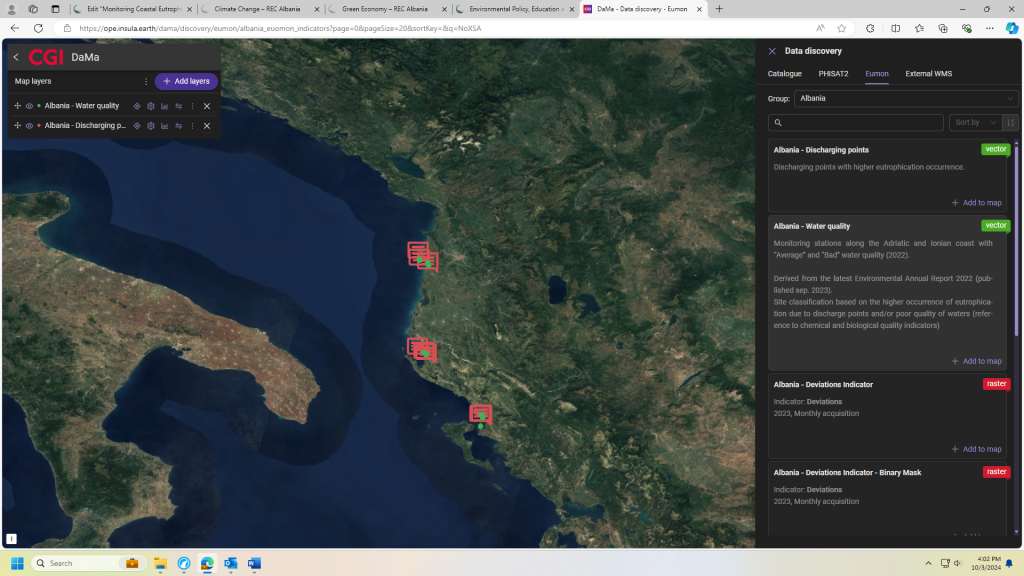Click swap arrows icon on Discharging points layer
1024x576 pixels.
pyautogui.click(x=179, y=126)
